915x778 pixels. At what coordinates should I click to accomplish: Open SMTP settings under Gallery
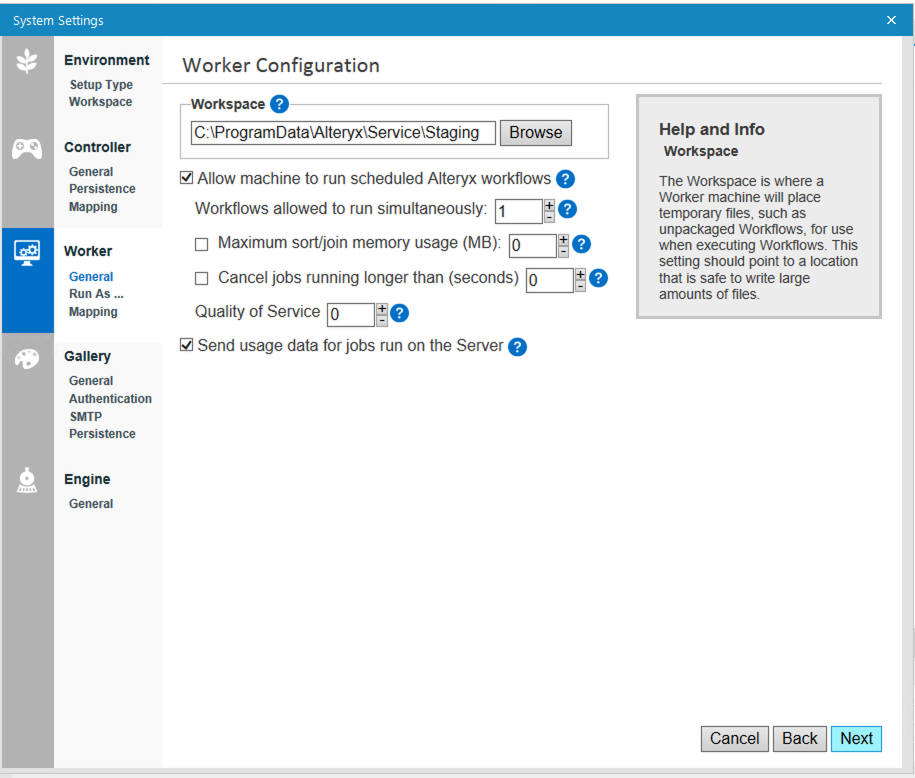(85, 416)
